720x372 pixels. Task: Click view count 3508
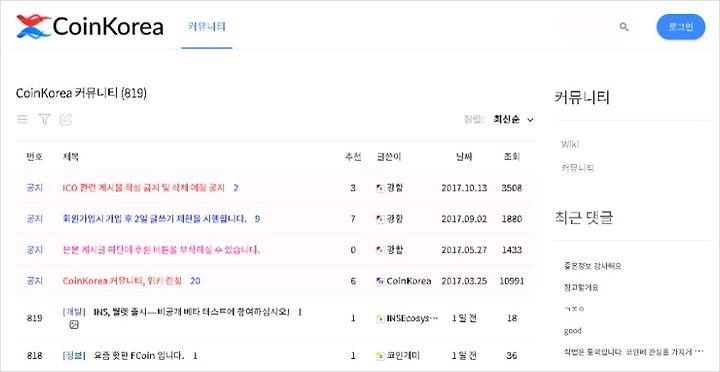click(x=512, y=188)
